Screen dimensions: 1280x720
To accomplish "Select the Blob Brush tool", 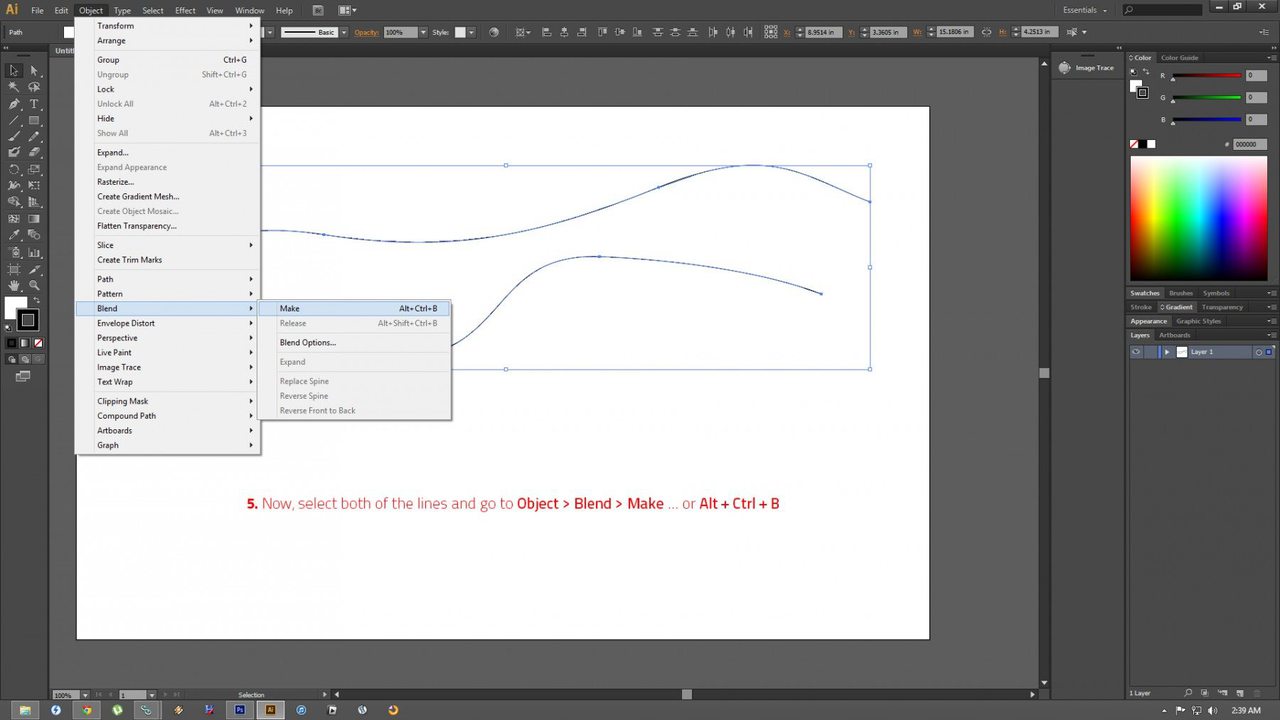I will (14, 153).
